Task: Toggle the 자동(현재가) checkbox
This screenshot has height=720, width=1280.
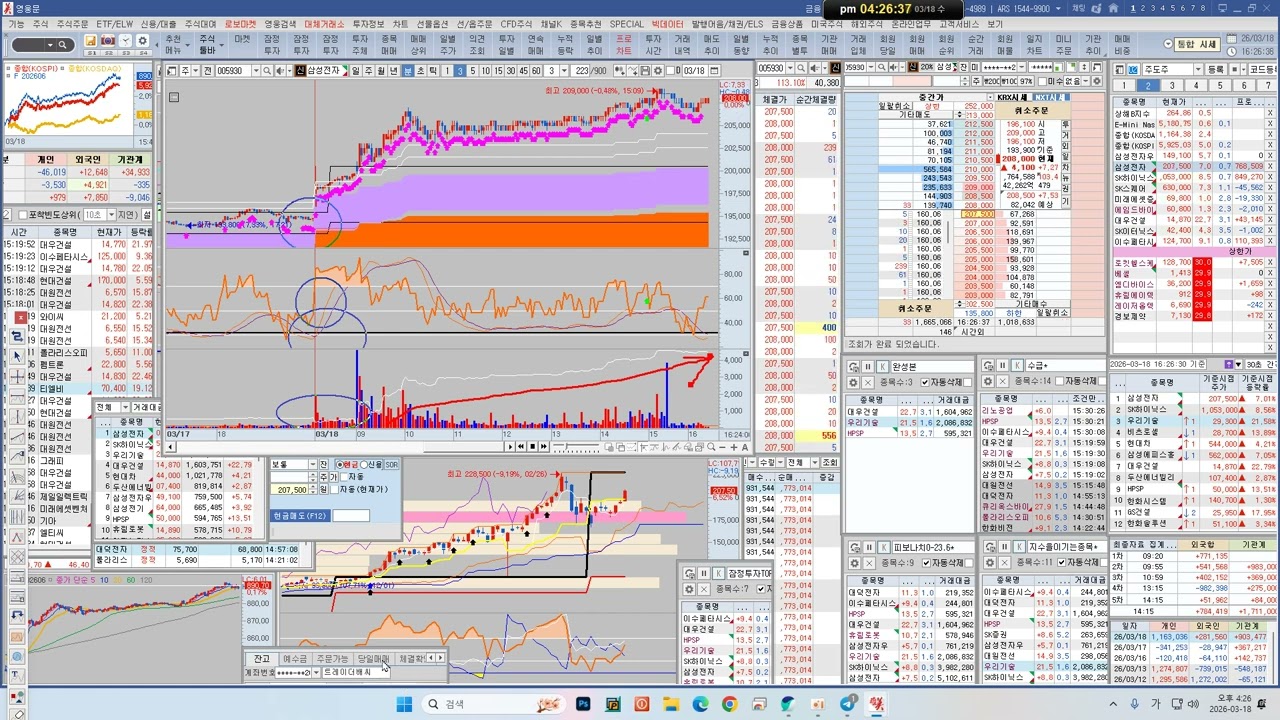Action: pos(334,490)
